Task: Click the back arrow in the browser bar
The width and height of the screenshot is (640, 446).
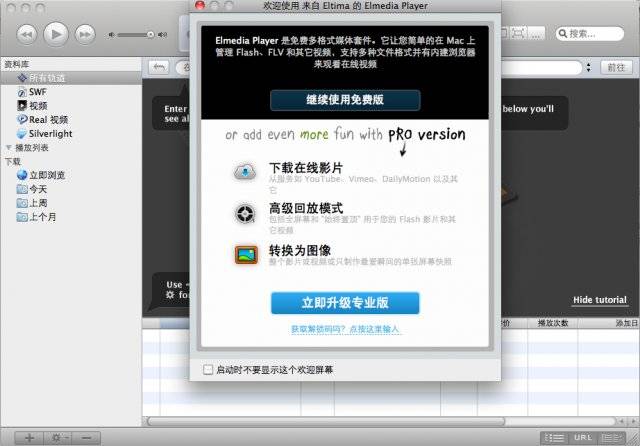Action: pos(158,67)
